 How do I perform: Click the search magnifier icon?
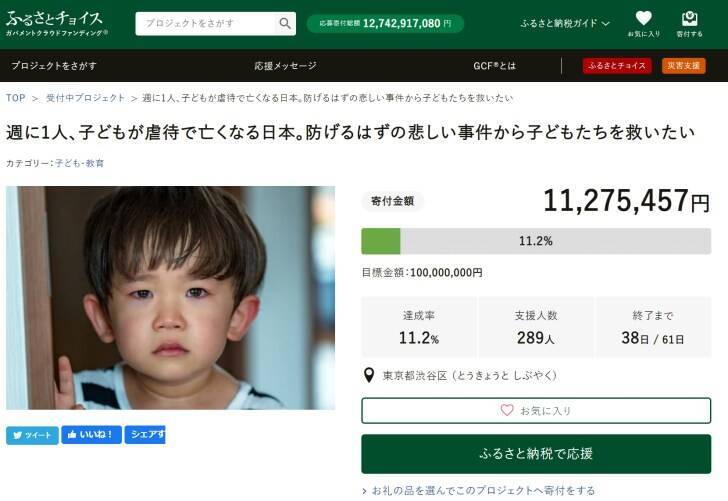pos(285,23)
